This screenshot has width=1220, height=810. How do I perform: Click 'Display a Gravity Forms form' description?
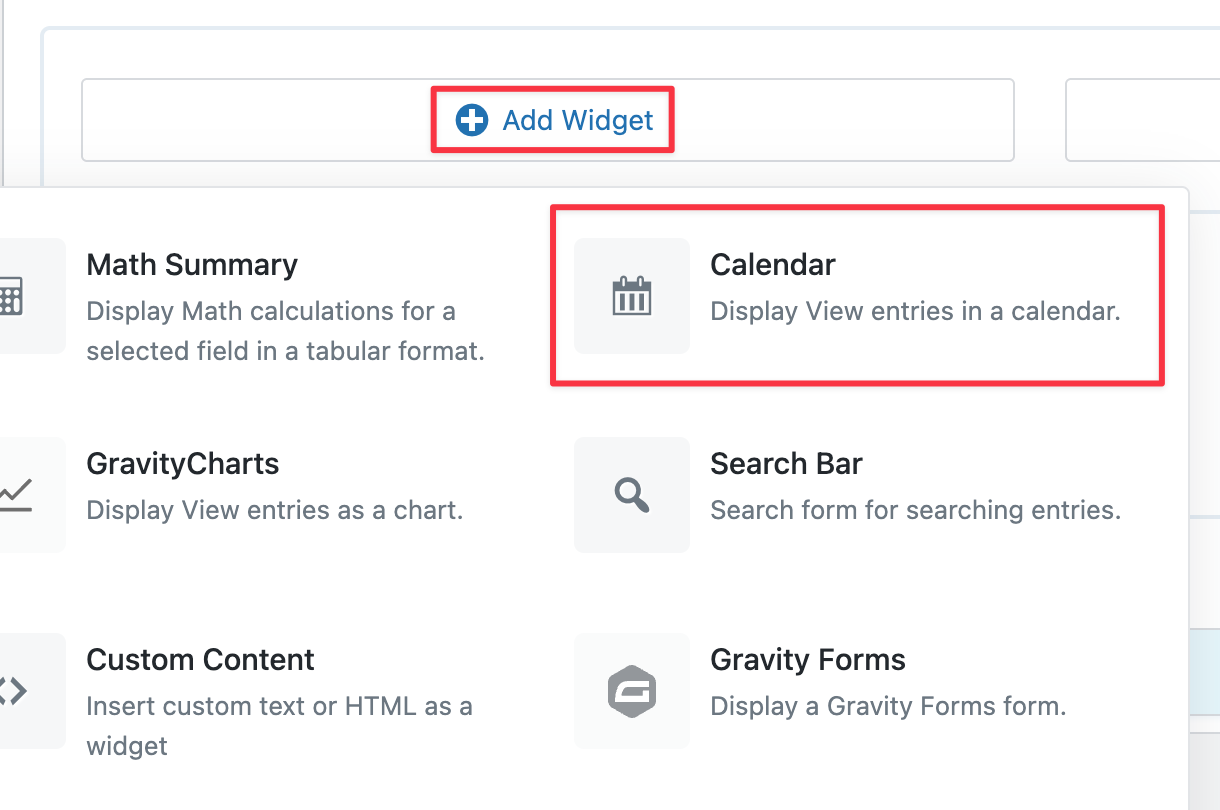click(x=888, y=706)
